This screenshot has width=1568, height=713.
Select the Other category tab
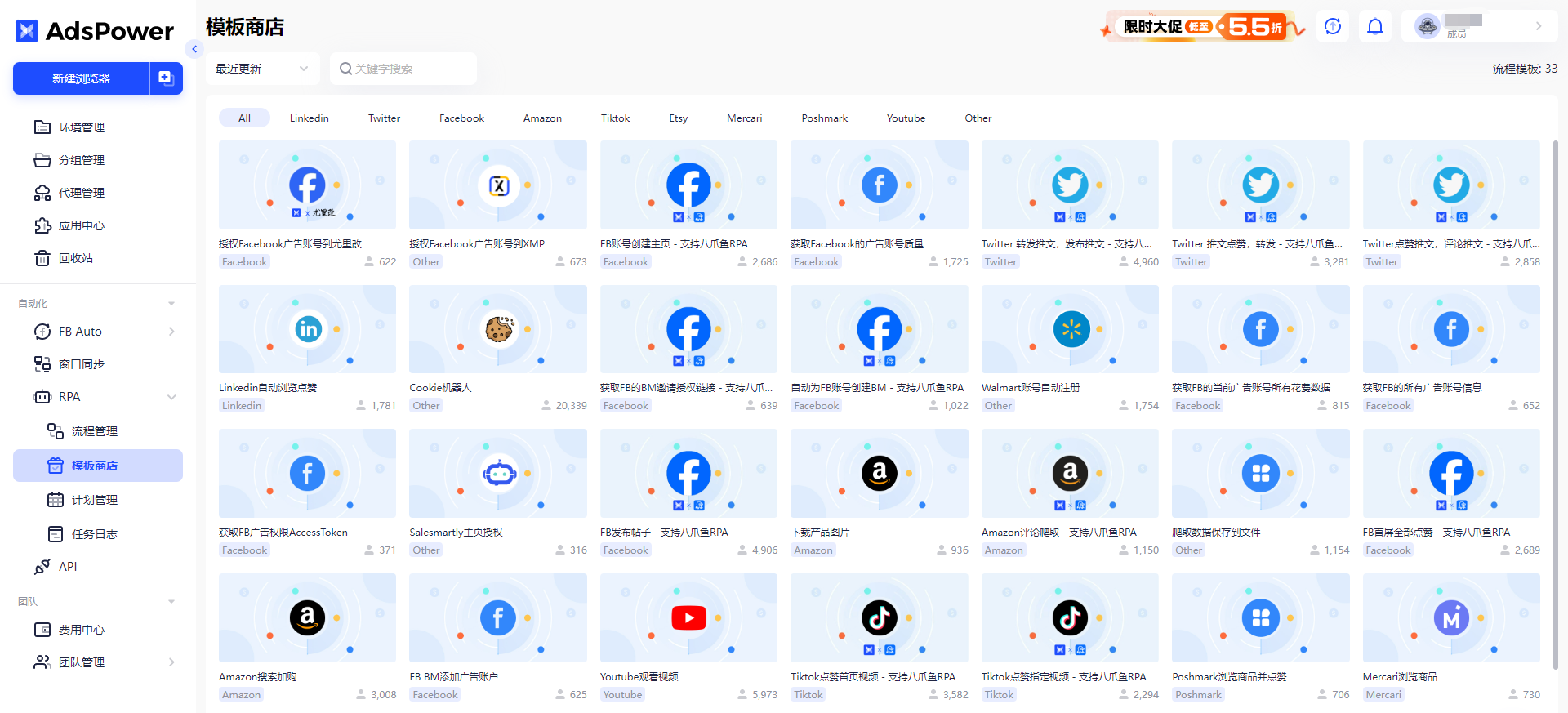coord(978,118)
